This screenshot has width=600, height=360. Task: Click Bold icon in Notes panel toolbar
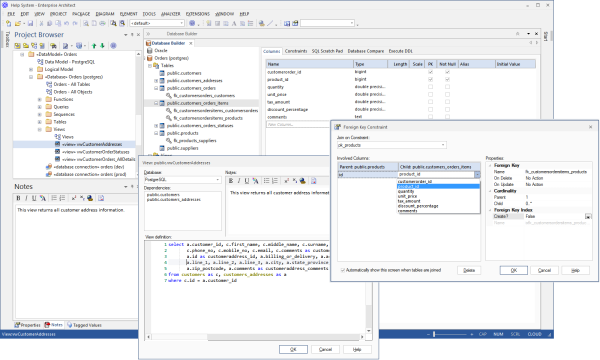18,198
